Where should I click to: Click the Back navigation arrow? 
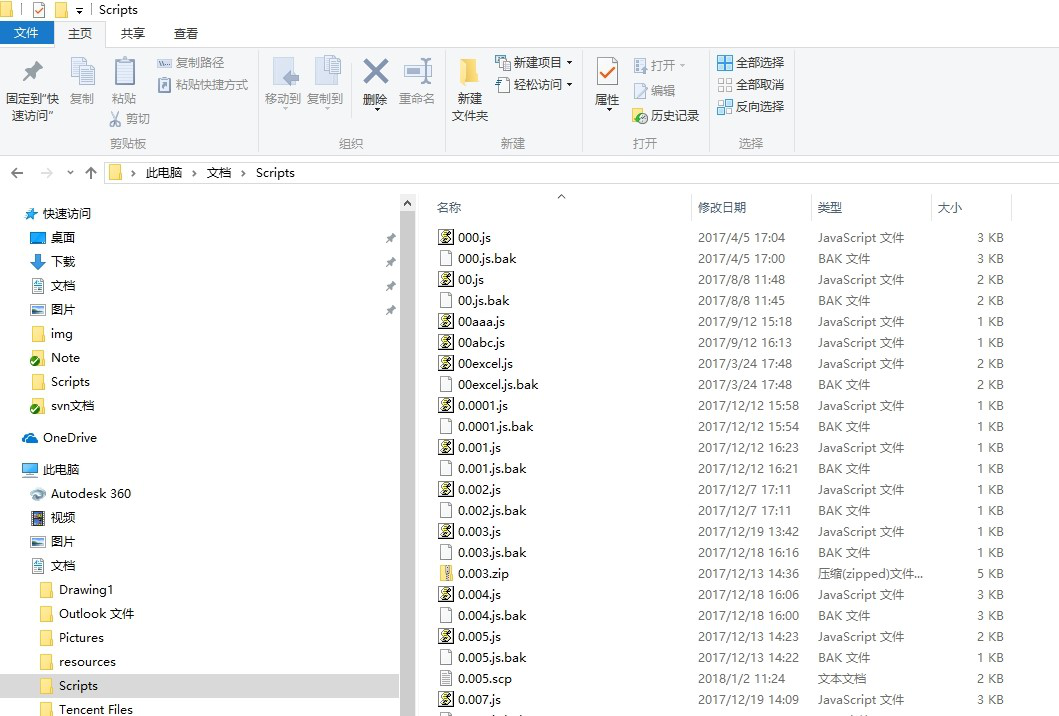[x=18, y=173]
